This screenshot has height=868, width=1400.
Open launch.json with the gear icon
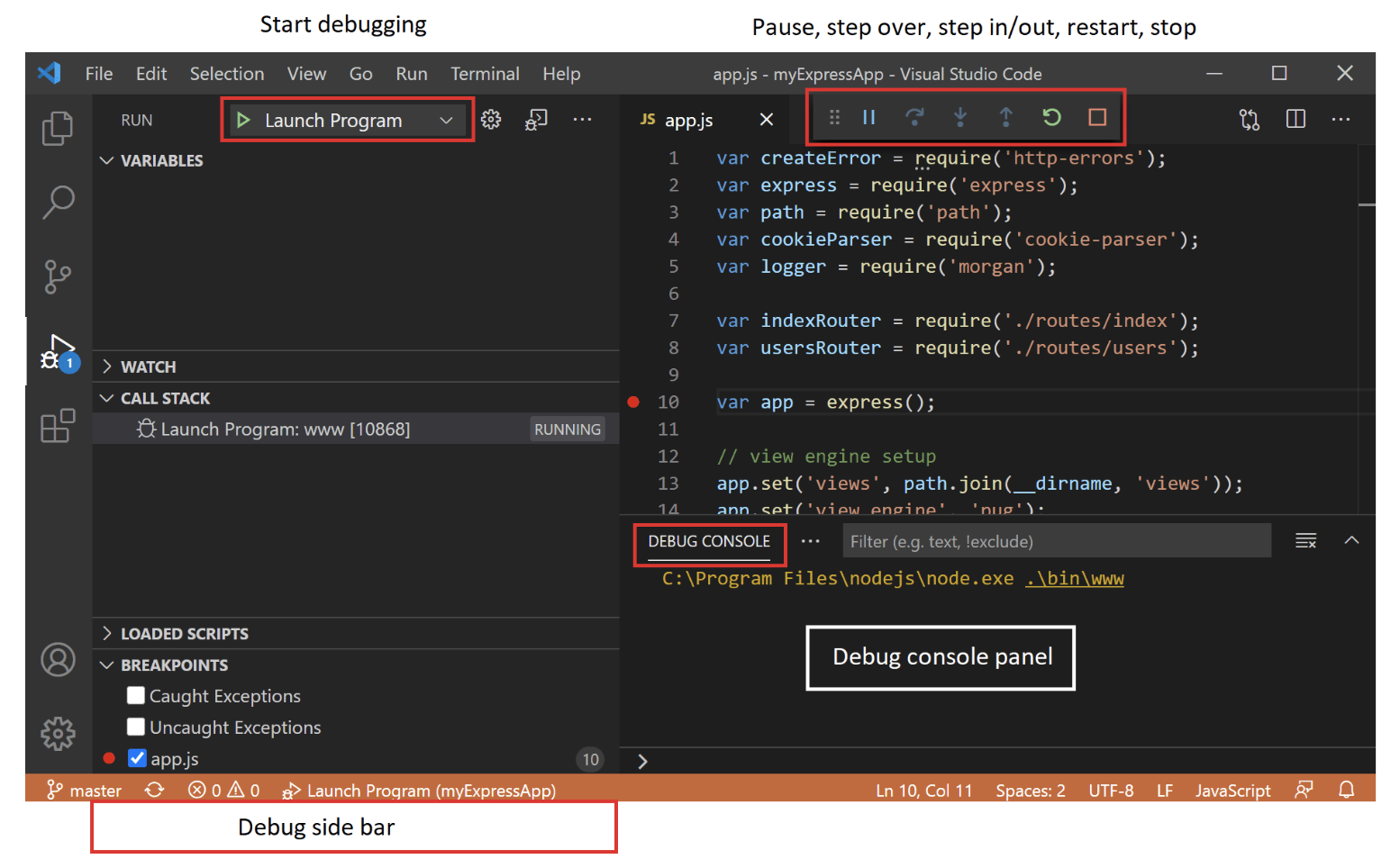point(491,119)
